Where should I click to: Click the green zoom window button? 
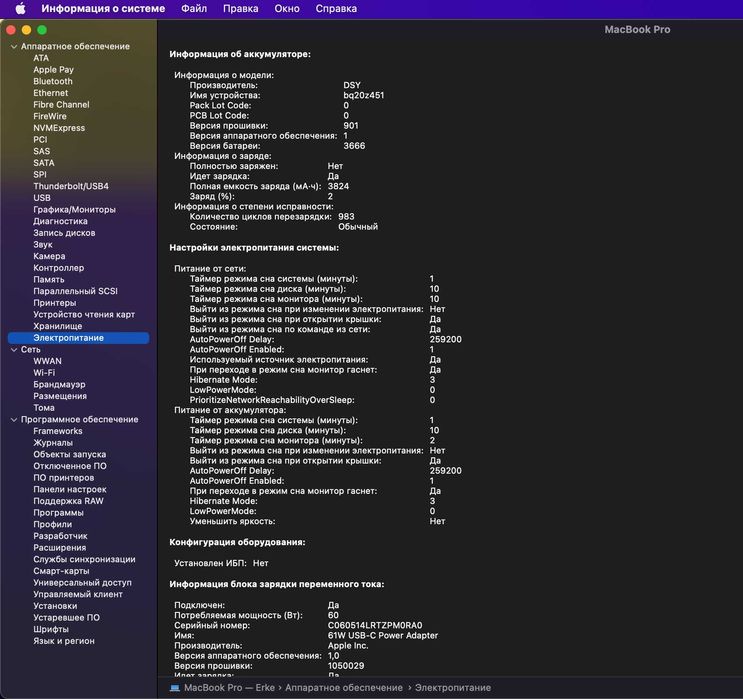click(42, 30)
